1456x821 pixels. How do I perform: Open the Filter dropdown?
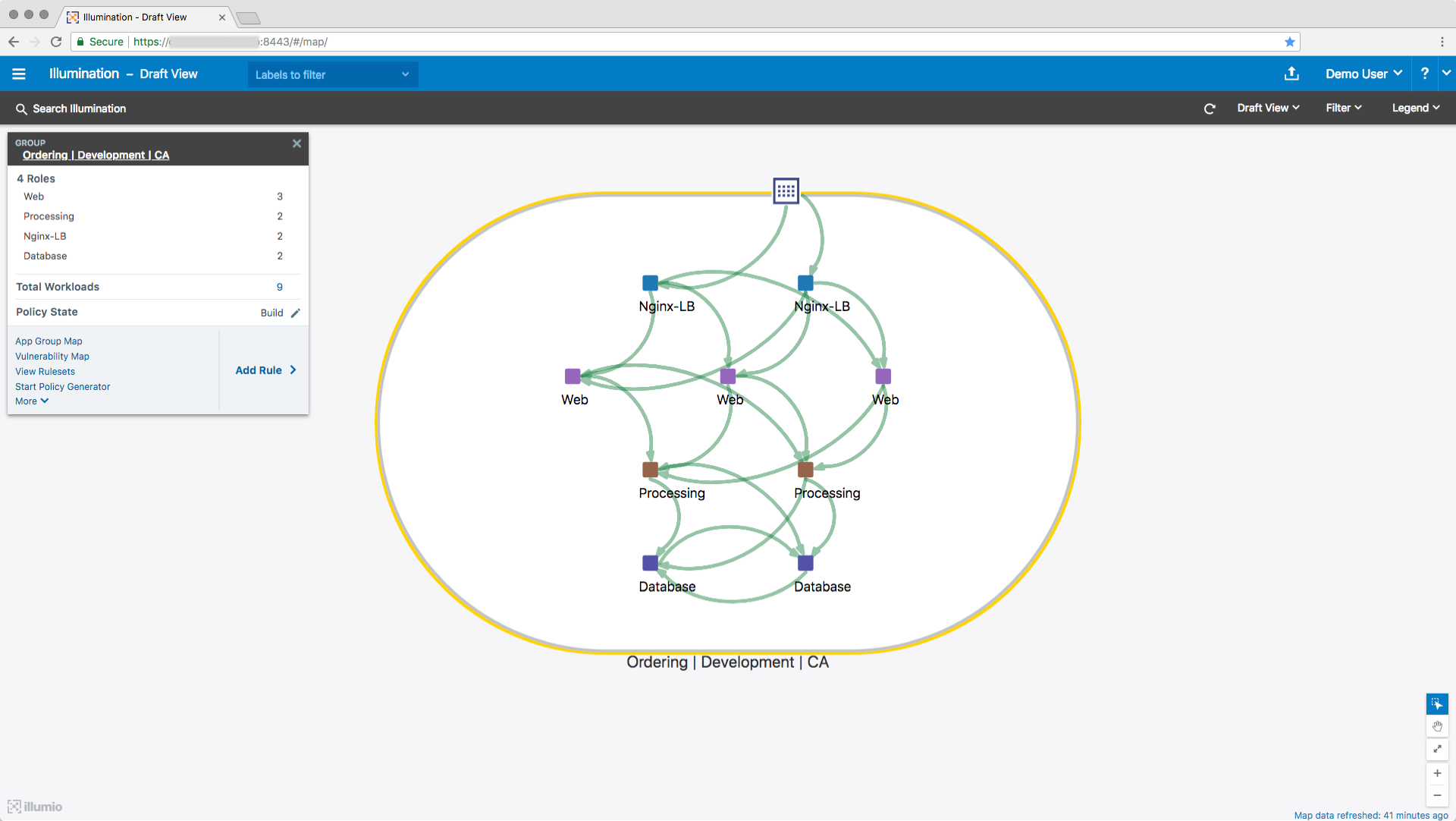click(x=1344, y=109)
